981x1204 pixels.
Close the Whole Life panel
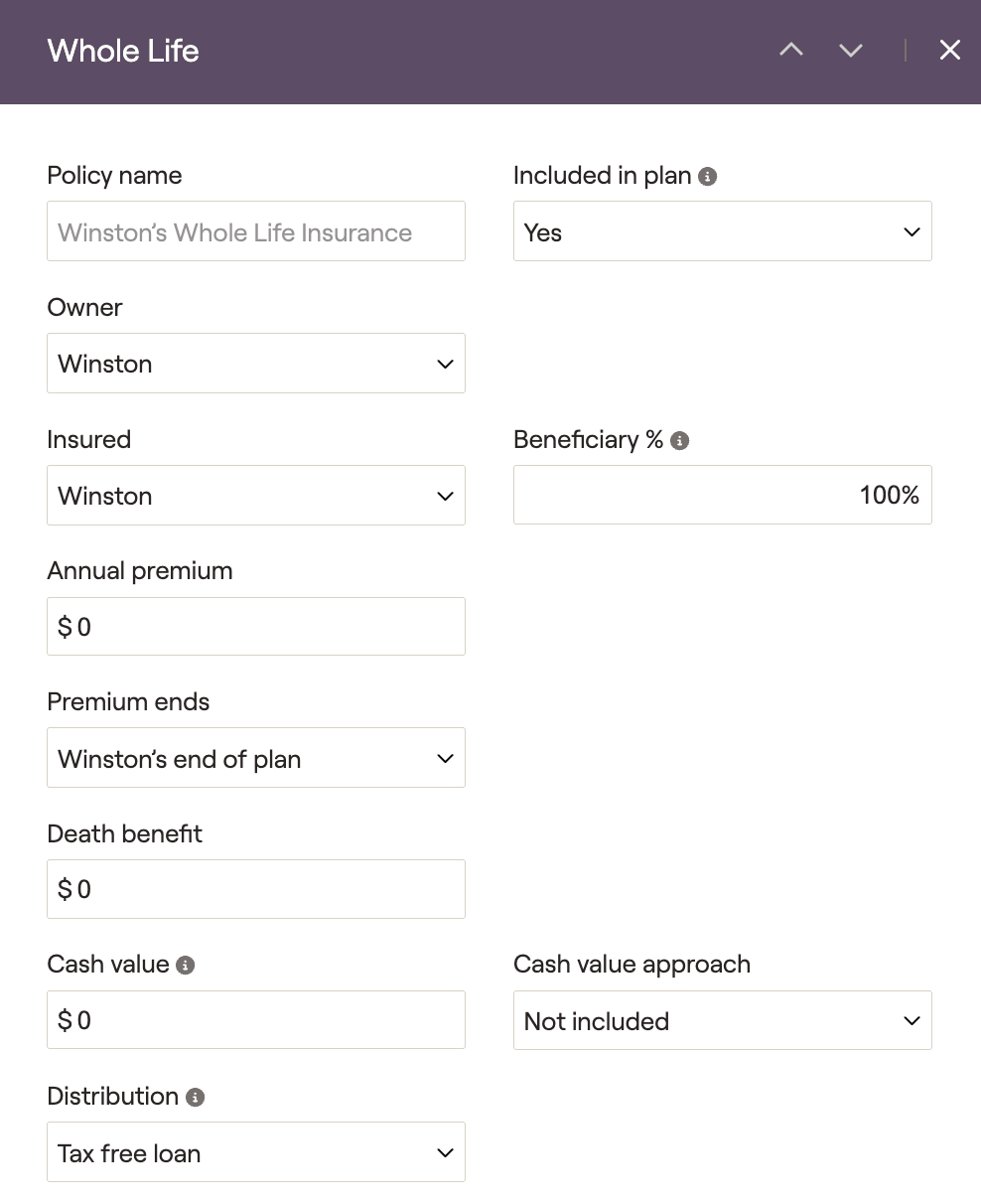pyautogui.click(x=950, y=51)
